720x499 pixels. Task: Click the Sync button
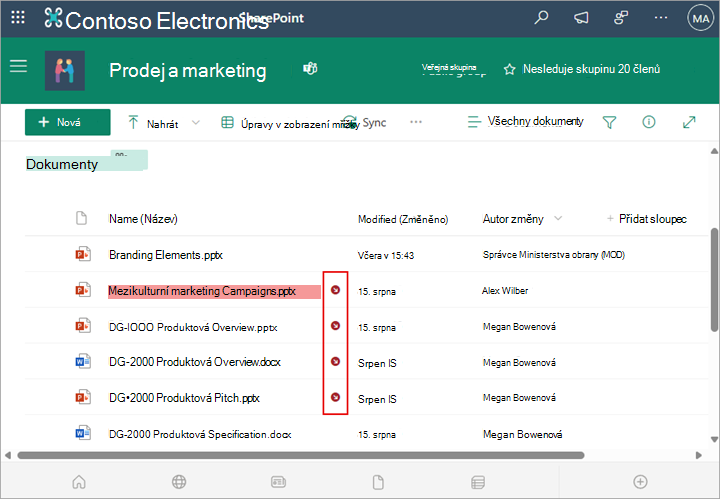coord(365,123)
